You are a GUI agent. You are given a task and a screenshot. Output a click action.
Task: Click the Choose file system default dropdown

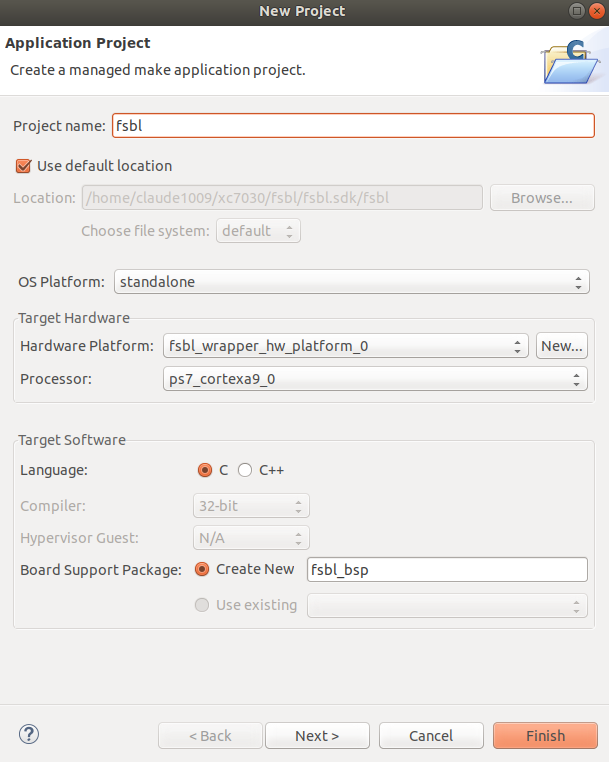[x=258, y=231]
